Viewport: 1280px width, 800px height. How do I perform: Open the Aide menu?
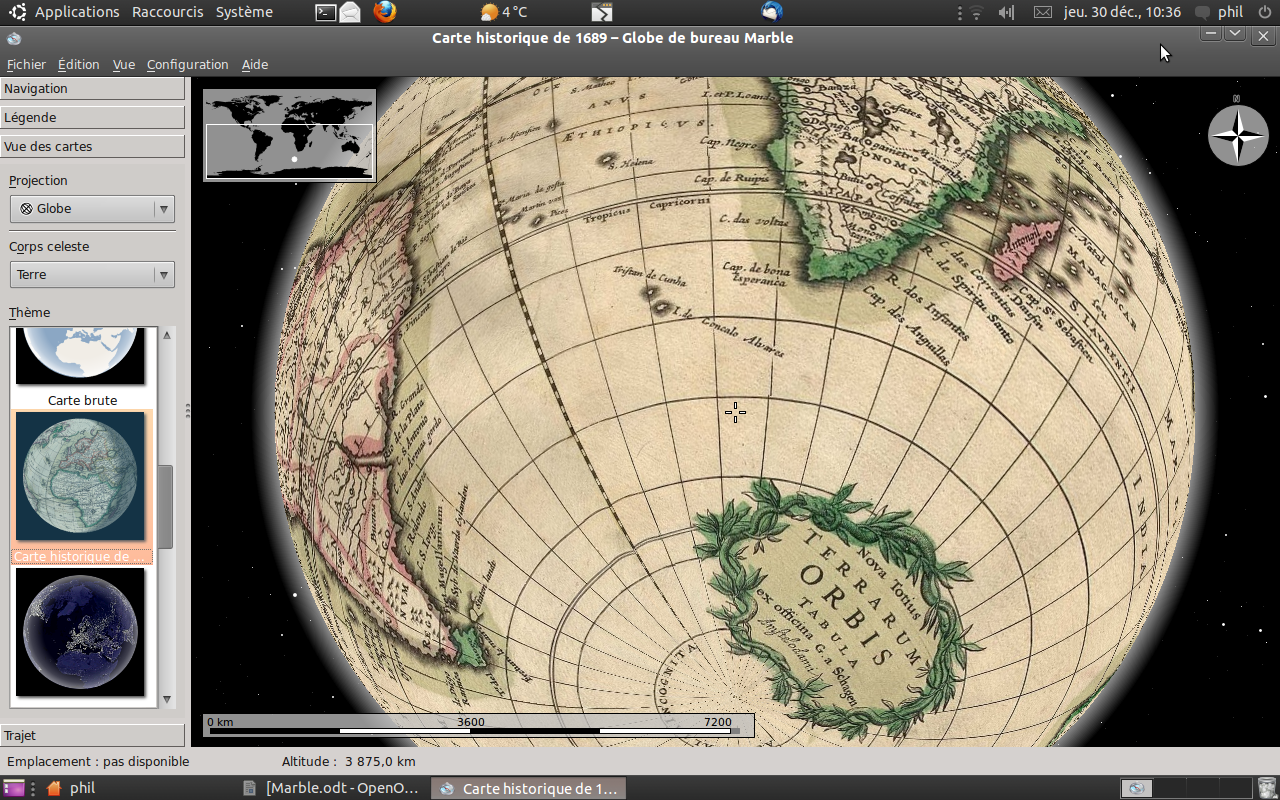(255, 64)
